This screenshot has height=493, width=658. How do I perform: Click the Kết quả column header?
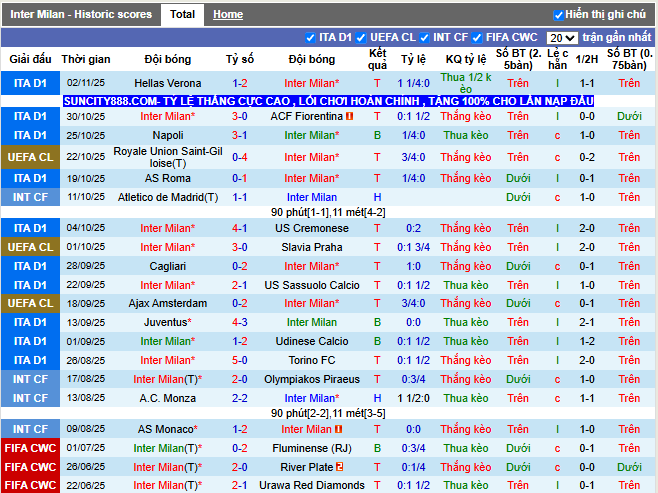point(377,59)
